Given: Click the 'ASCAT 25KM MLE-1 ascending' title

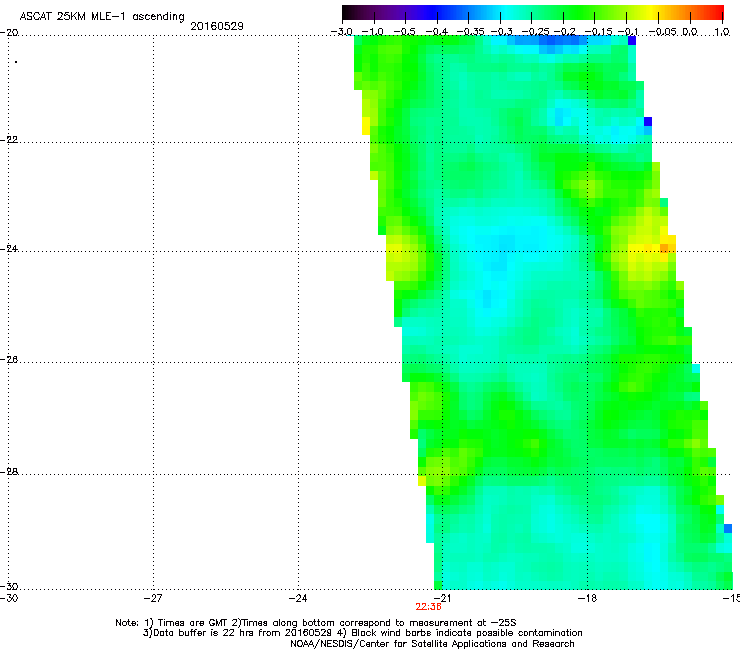Looking at the screenshot, I should 102,17.
